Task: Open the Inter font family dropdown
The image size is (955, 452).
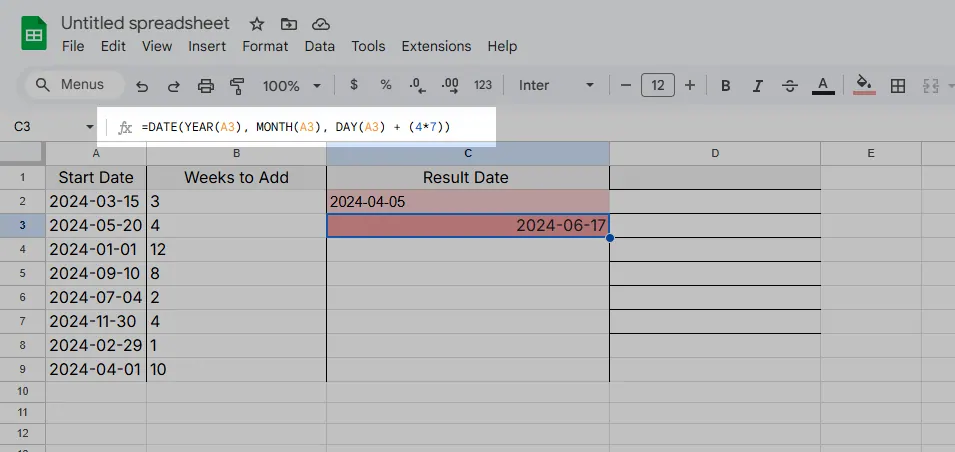Action: tap(556, 86)
